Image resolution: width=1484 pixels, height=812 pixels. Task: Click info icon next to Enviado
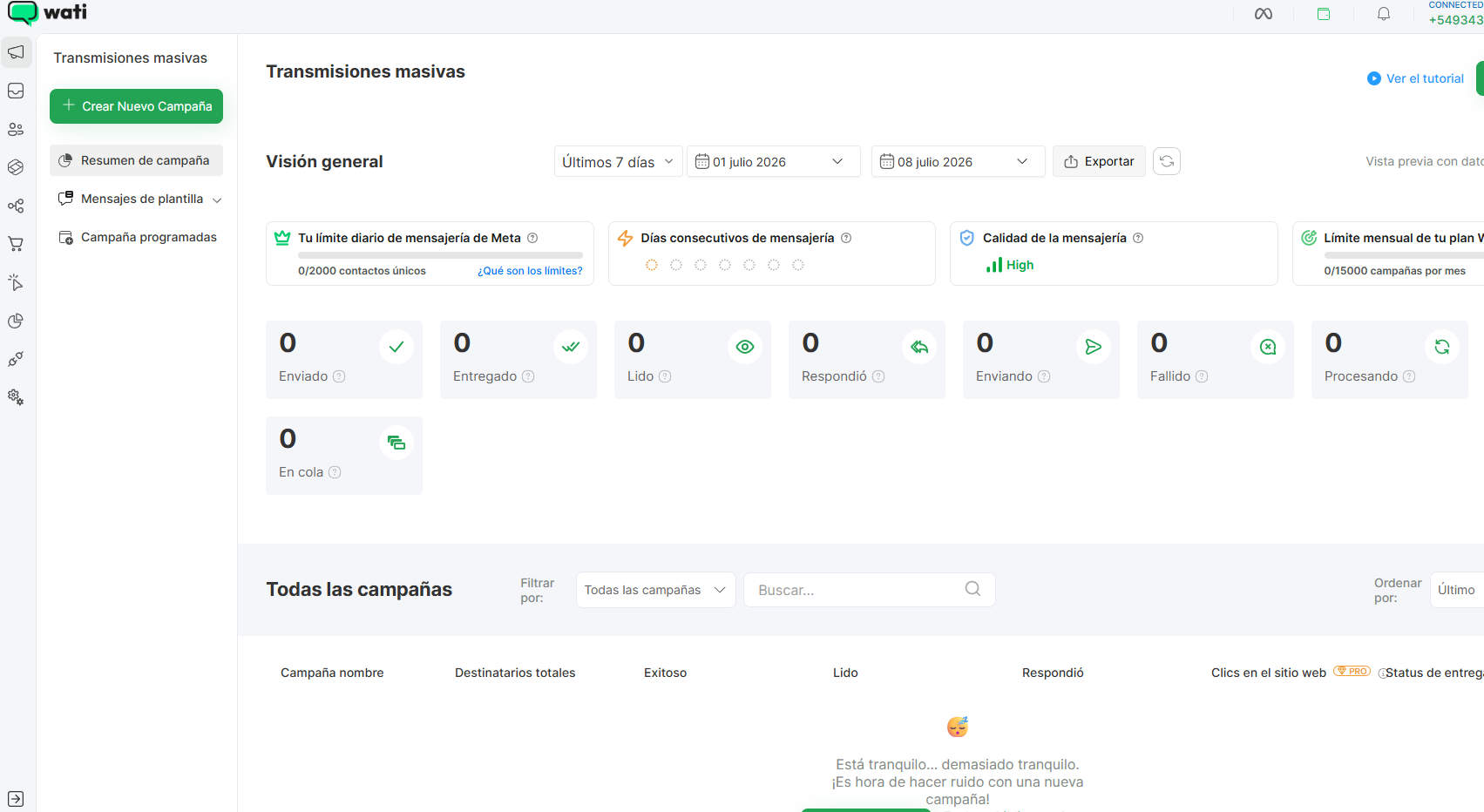340,376
